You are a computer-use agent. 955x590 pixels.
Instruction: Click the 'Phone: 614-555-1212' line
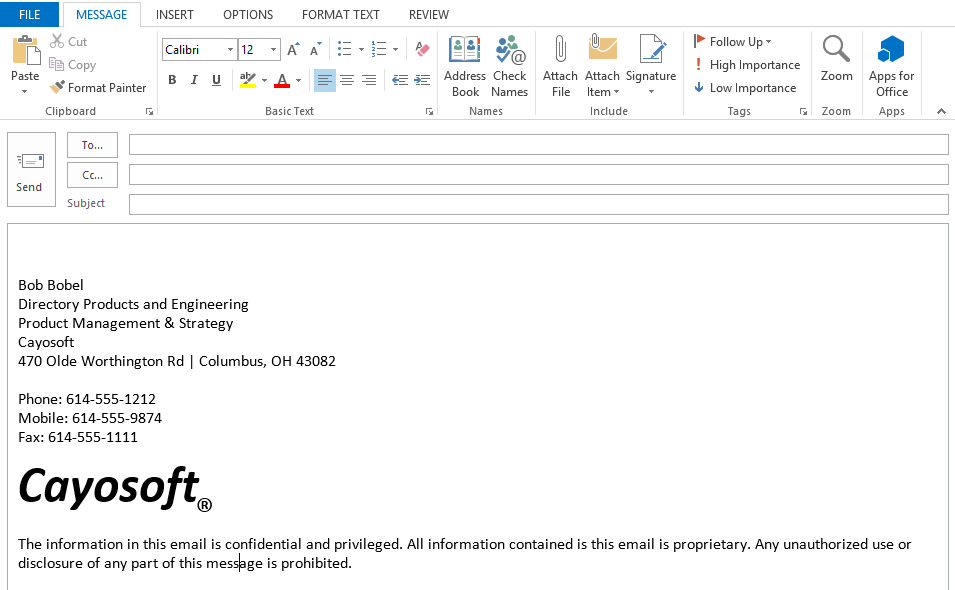point(87,399)
